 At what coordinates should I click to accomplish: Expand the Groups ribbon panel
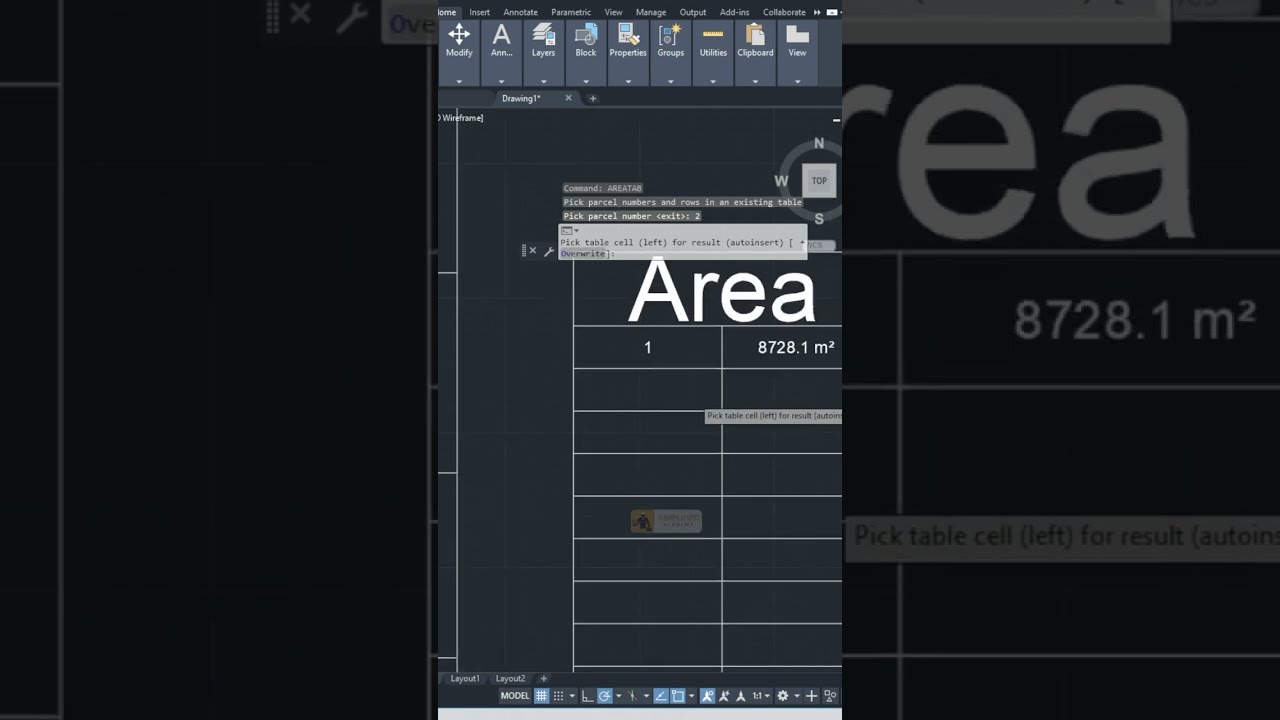(670, 81)
